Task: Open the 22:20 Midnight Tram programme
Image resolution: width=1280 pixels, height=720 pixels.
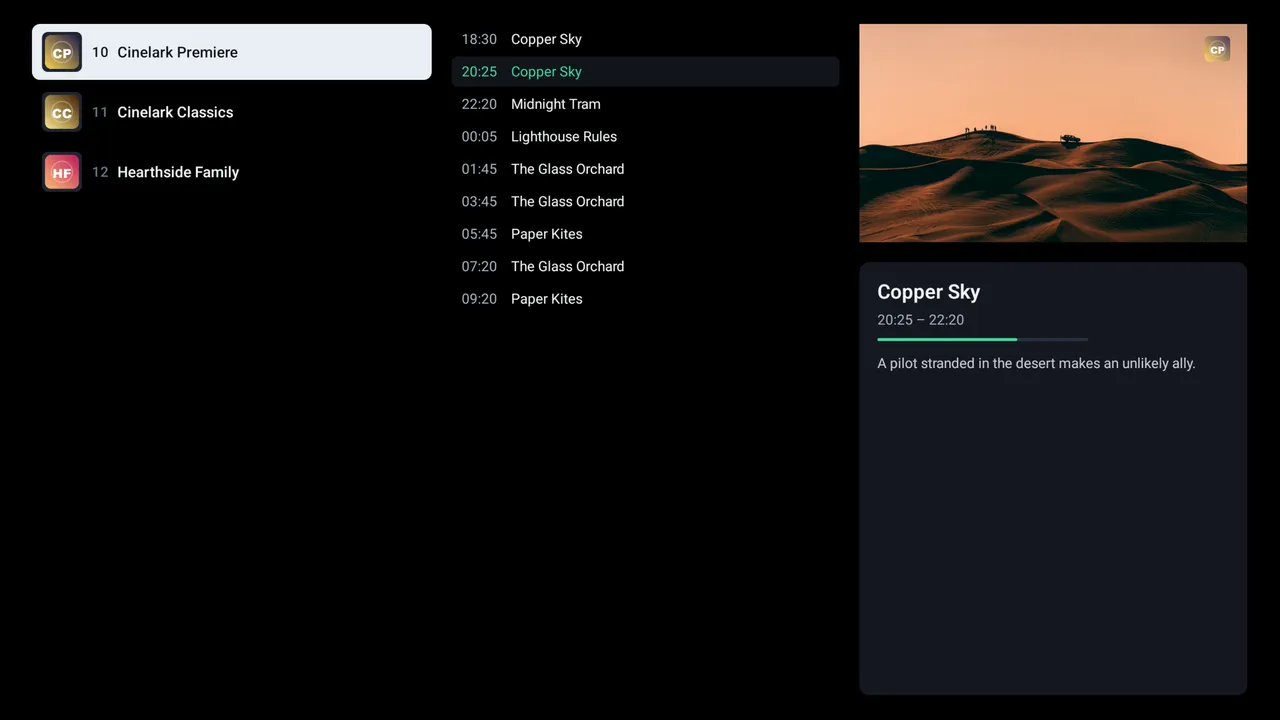Action: click(645, 104)
